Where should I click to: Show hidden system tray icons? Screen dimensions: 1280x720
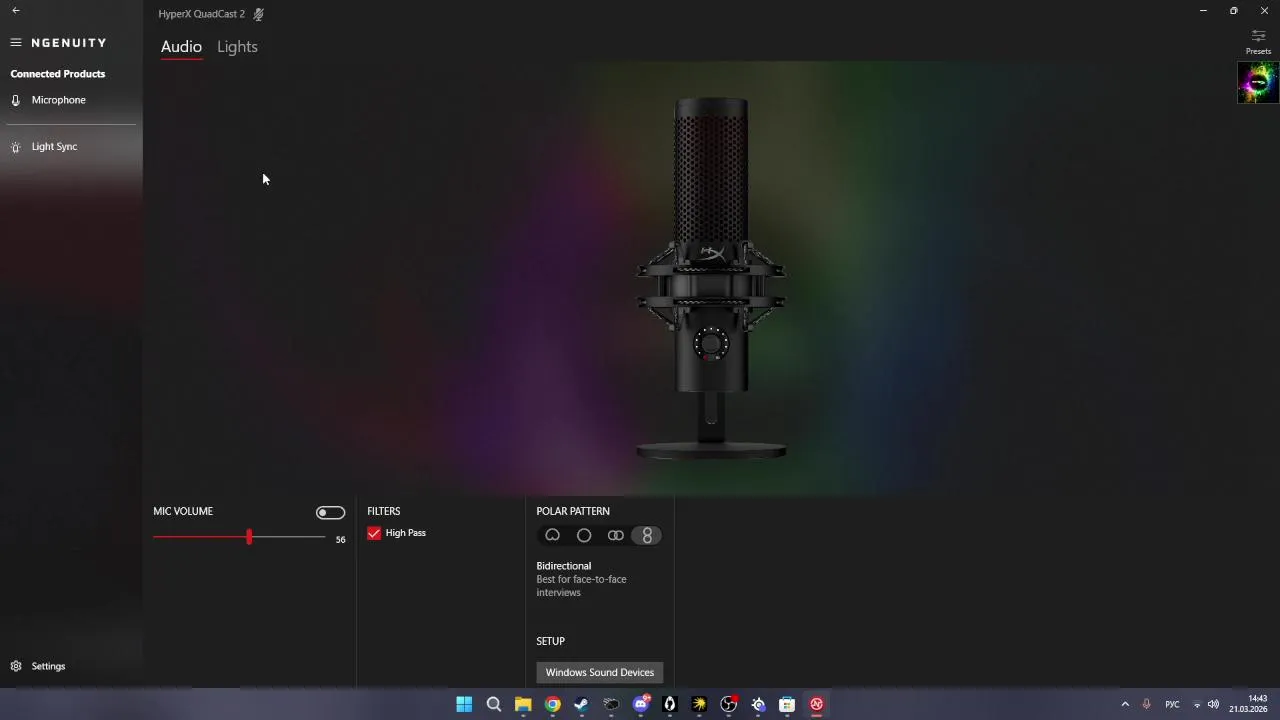tap(1125, 704)
